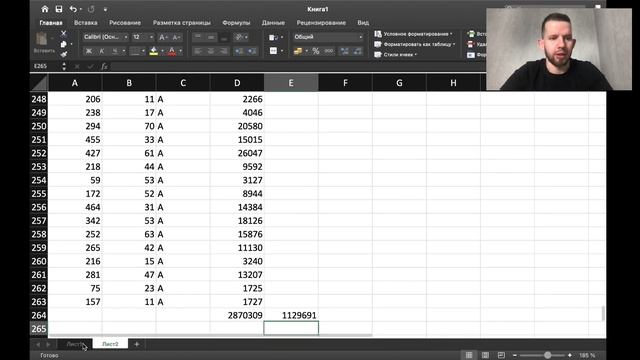Save the workbook with the floppy disk icon
Screen dimensions: 640x360
pos(59,9)
